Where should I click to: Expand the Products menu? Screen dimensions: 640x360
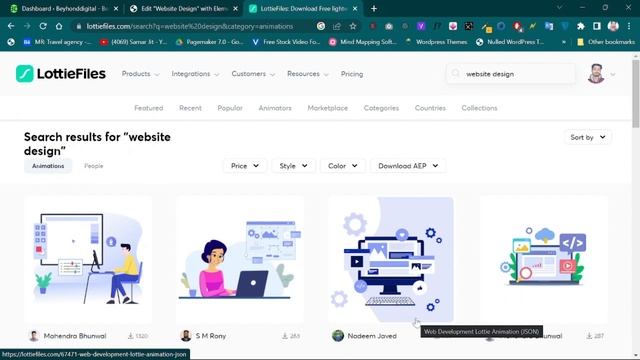click(x=140, y=74)
